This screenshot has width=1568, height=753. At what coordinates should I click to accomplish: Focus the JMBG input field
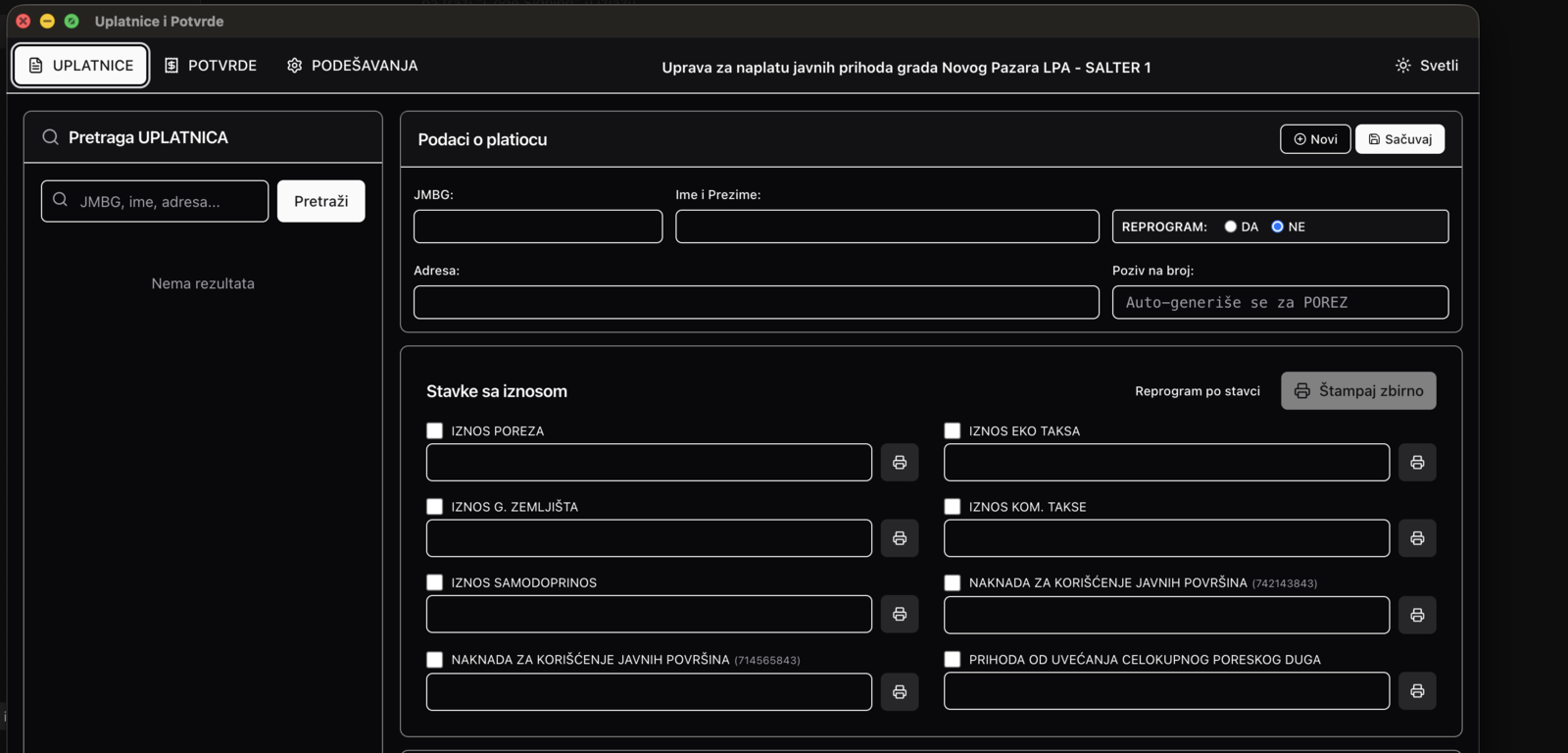[538, 226]
